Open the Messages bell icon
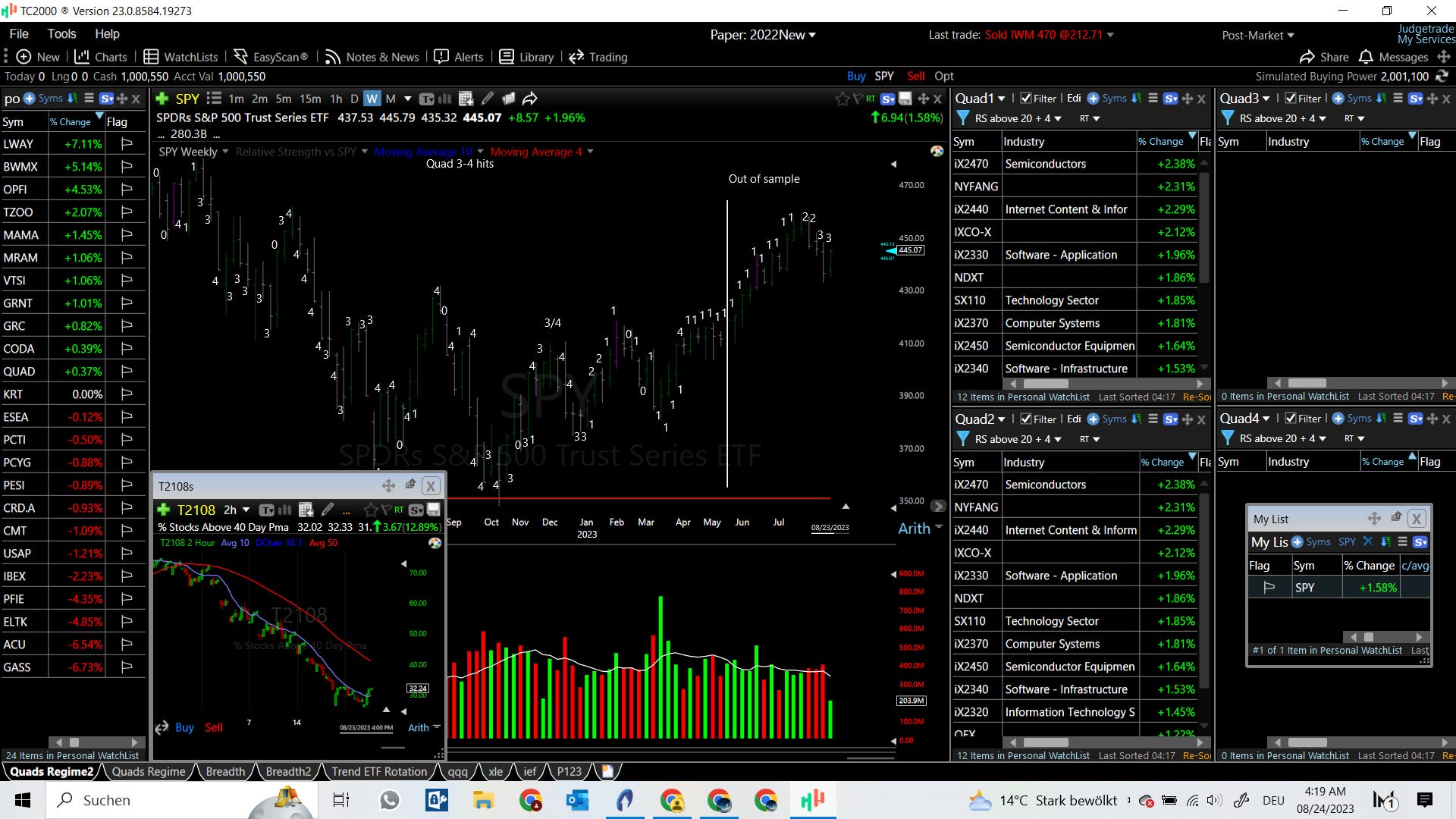 click(x=1366, y=57)
